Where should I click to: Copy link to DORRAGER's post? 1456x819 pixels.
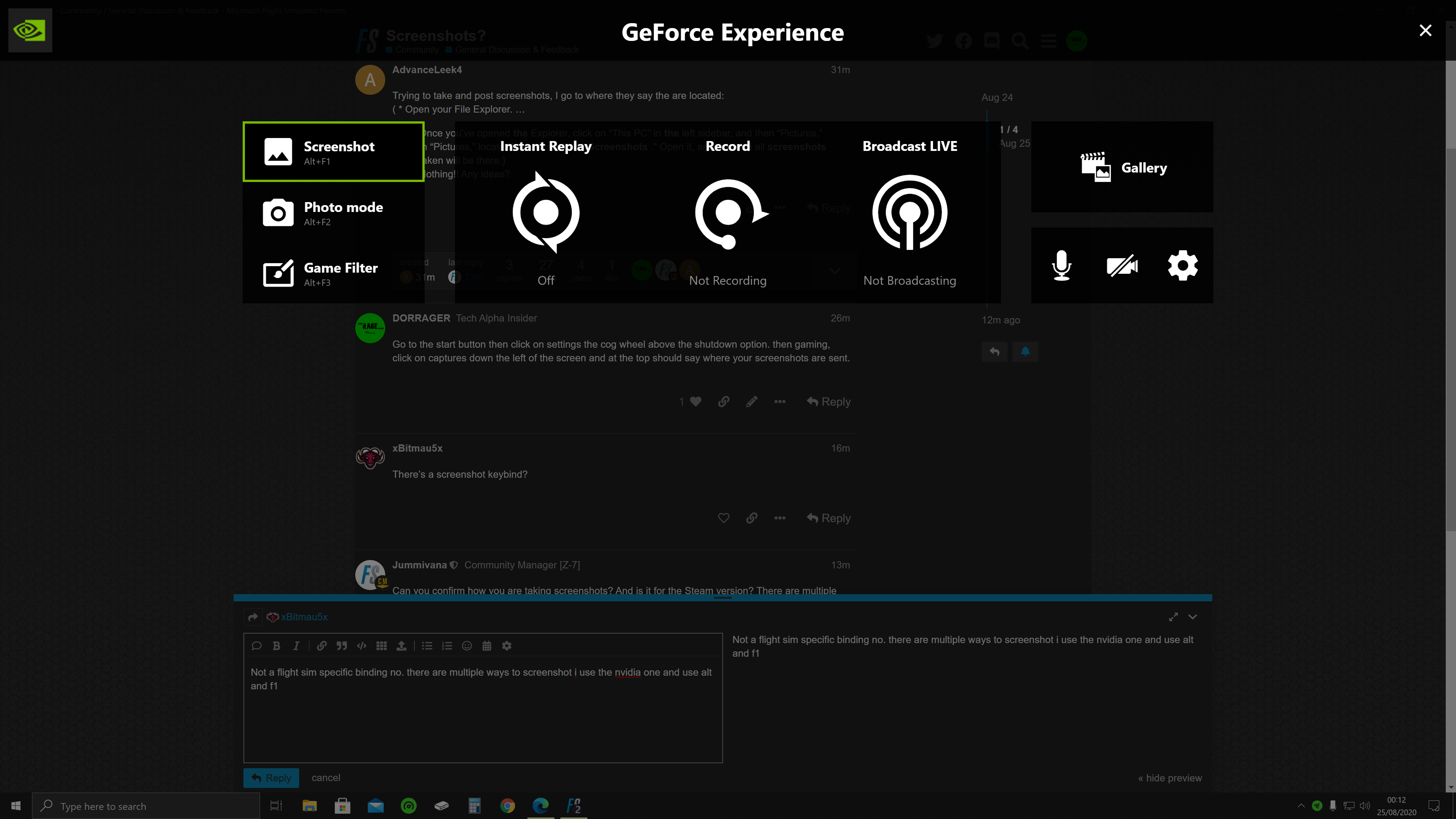point(723,401)
